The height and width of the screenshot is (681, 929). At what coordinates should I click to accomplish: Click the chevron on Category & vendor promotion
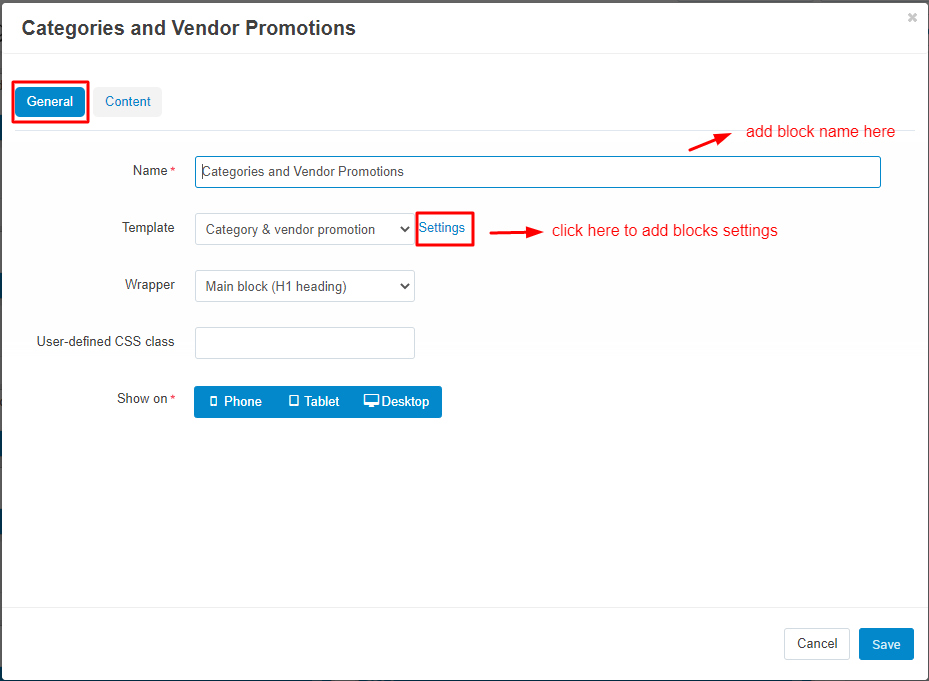coord(405,229)
